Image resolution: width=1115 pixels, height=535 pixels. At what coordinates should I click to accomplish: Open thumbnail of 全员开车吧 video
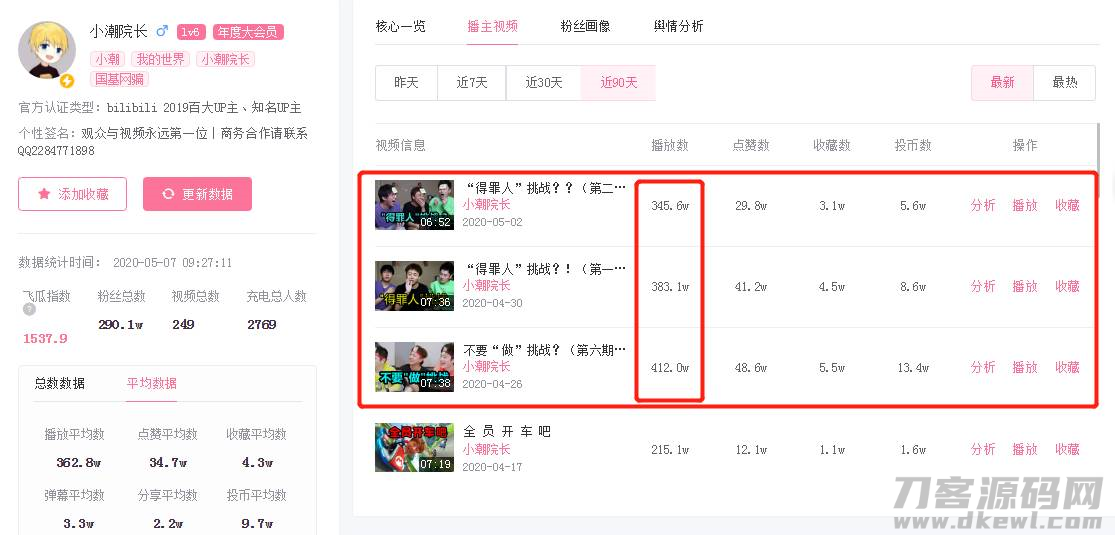415,448
